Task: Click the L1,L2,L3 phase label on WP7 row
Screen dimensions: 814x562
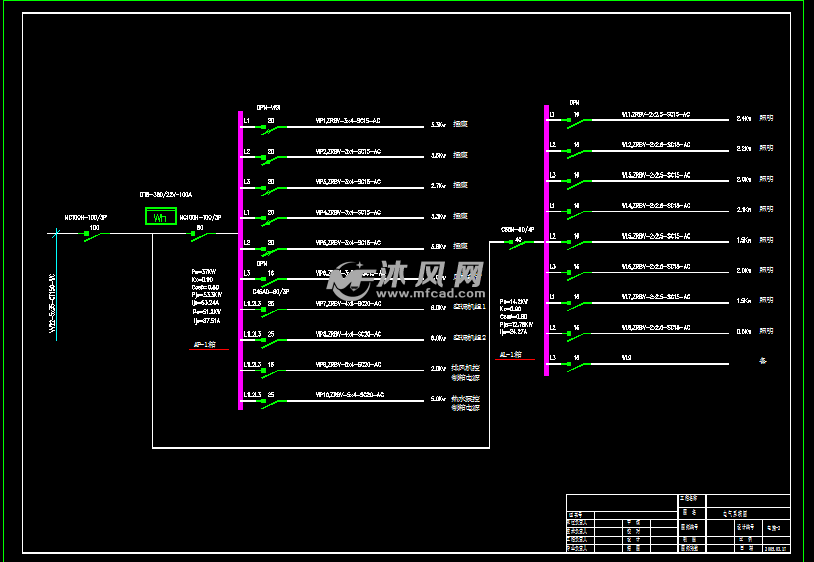Action: [253, 303]
